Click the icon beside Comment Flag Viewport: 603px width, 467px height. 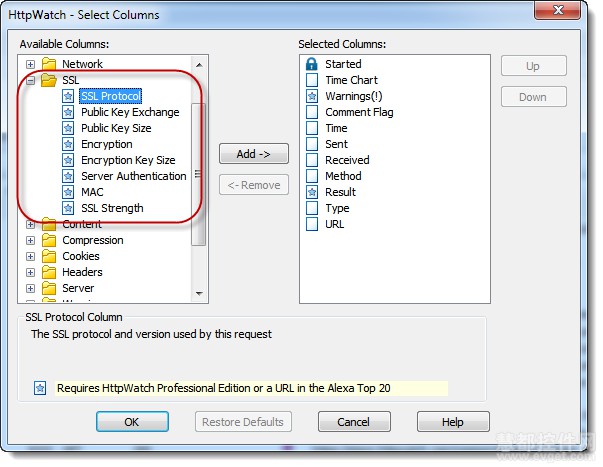coord(312,112)
